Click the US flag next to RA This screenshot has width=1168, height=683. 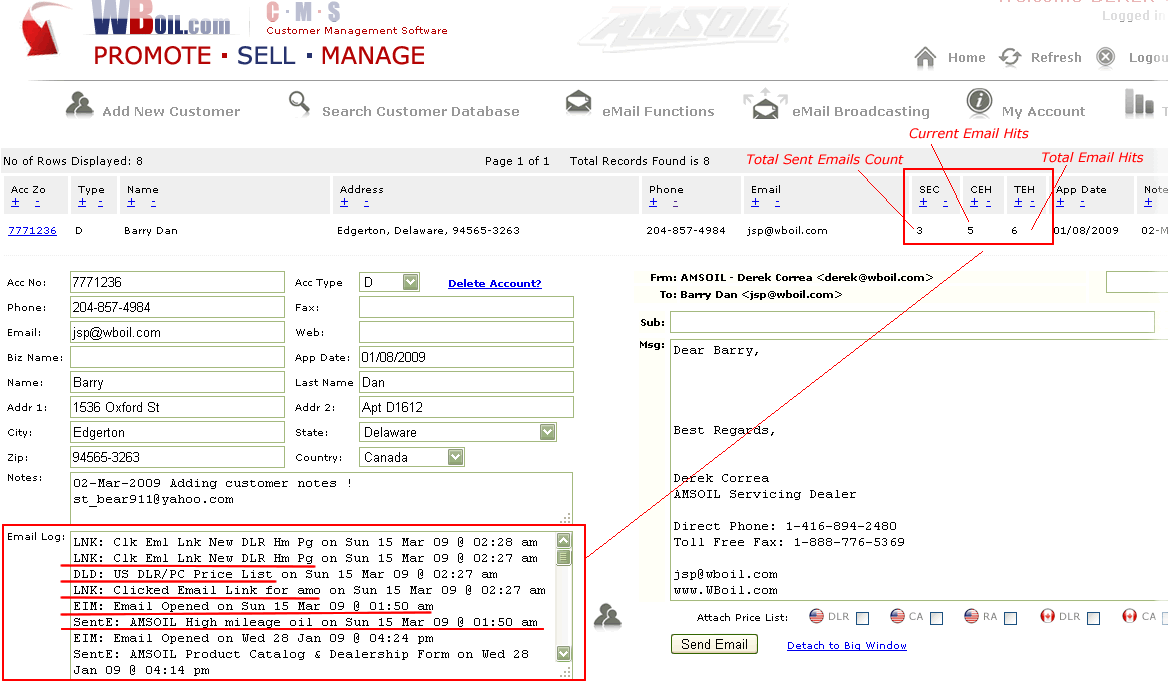(x=971, y=616)
